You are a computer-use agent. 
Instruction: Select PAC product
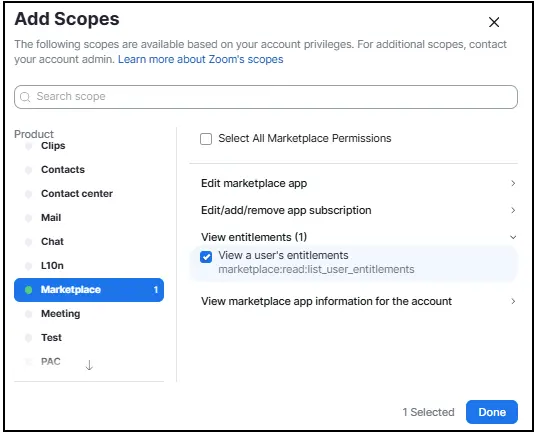coord(51,361)
